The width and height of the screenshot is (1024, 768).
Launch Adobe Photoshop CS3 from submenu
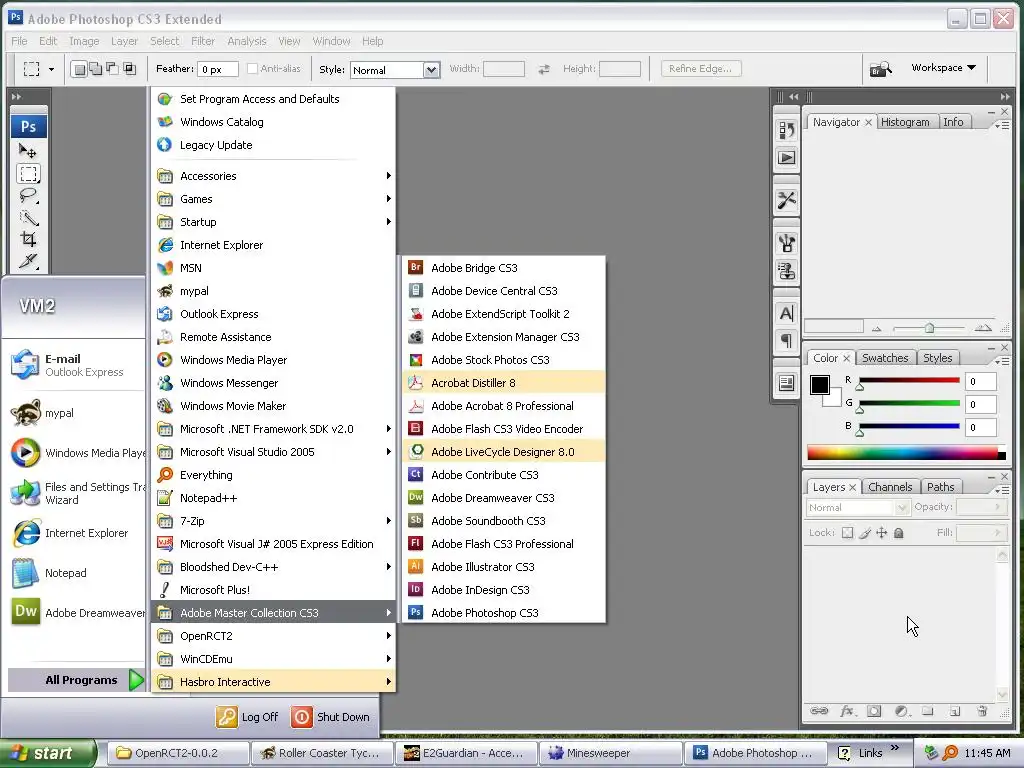pyautogui.click(x=504, y=613)
